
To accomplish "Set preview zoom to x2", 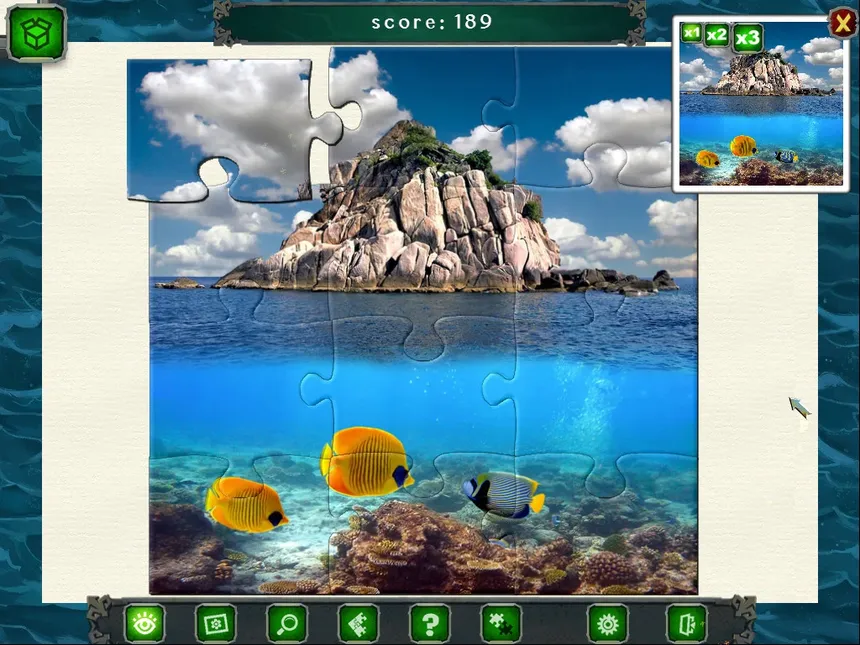I will (717, 36).
